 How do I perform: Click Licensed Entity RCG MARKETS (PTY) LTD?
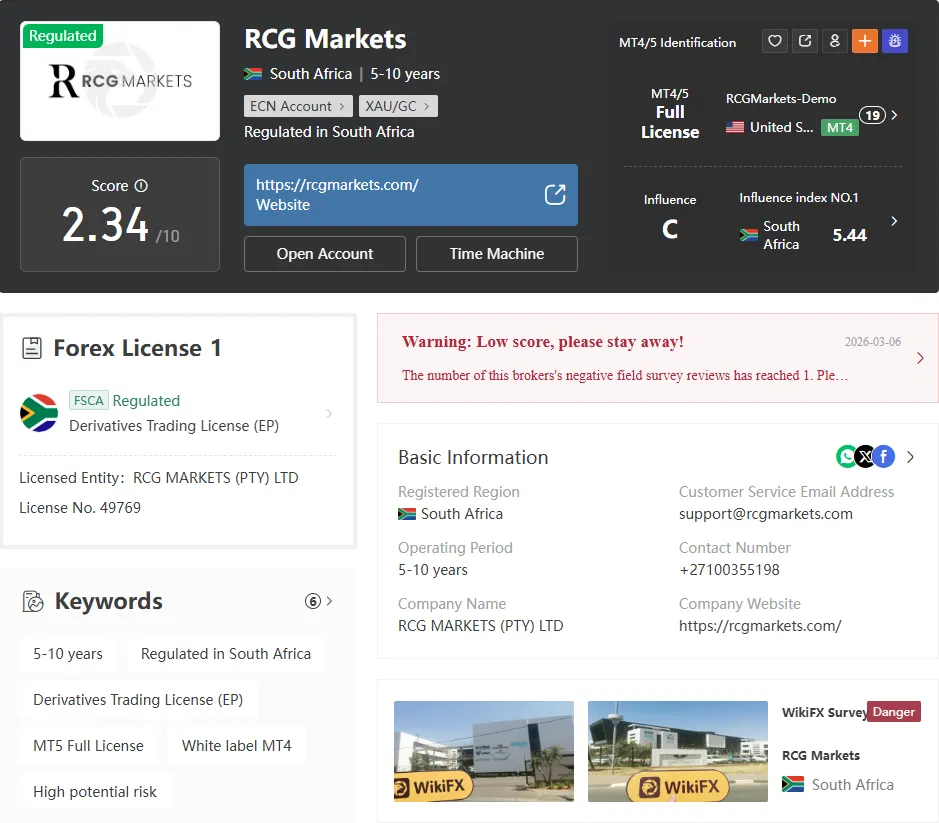pos(159,477)
